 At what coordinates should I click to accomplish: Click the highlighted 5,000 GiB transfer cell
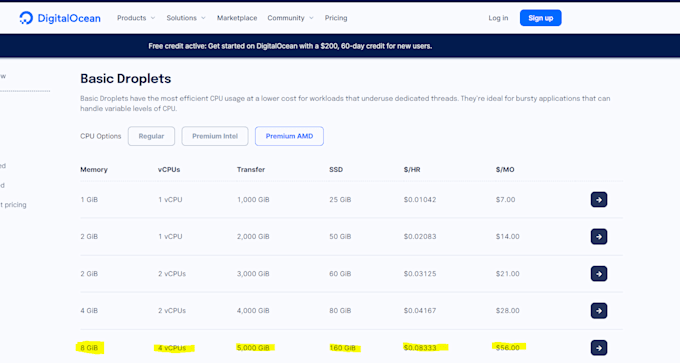[254, 347]
